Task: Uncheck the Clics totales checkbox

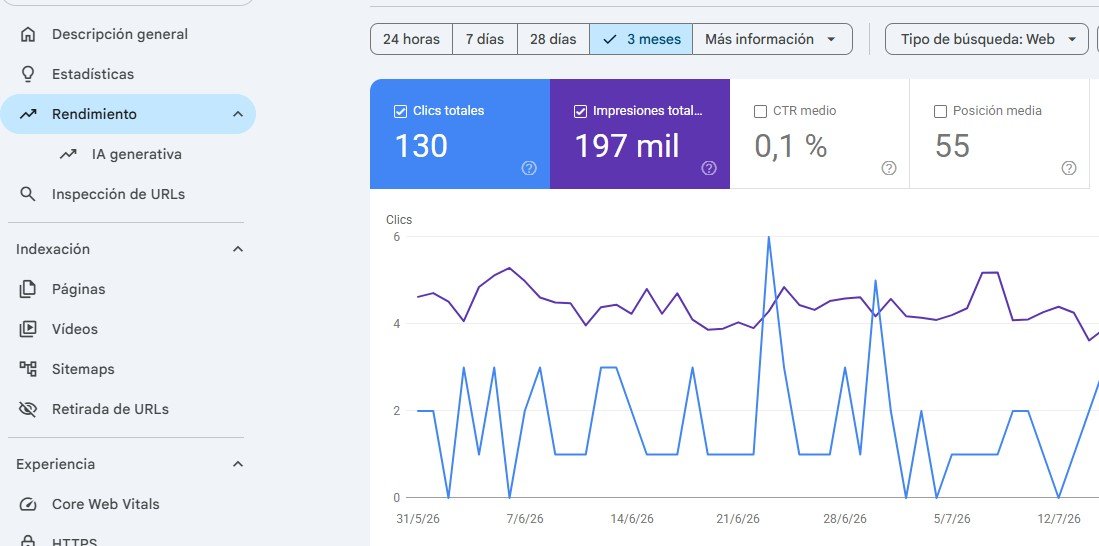Action: click(x=400, y=111)
